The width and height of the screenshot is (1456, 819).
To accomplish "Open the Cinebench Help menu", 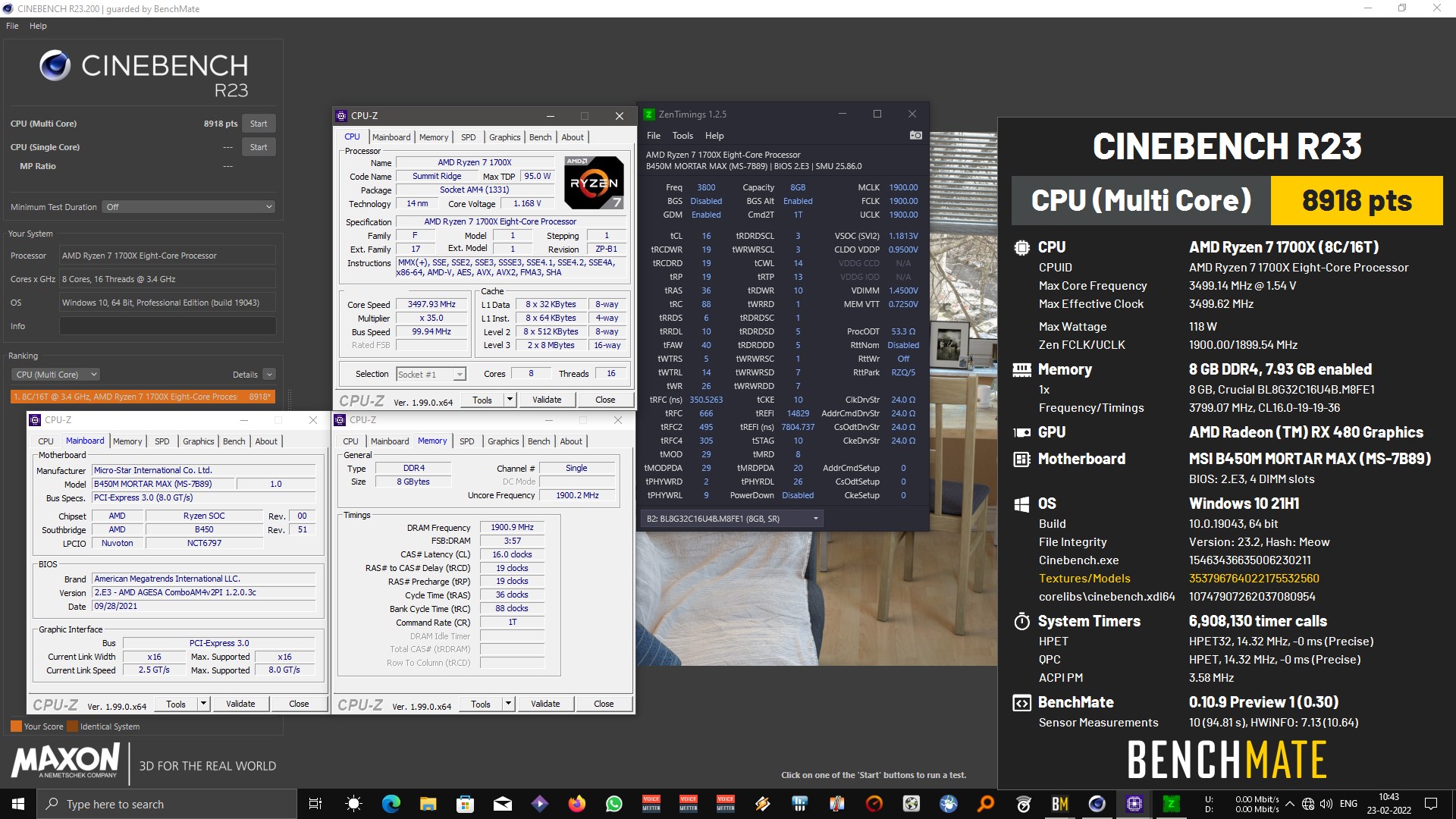I will click(x=38, y=26).
